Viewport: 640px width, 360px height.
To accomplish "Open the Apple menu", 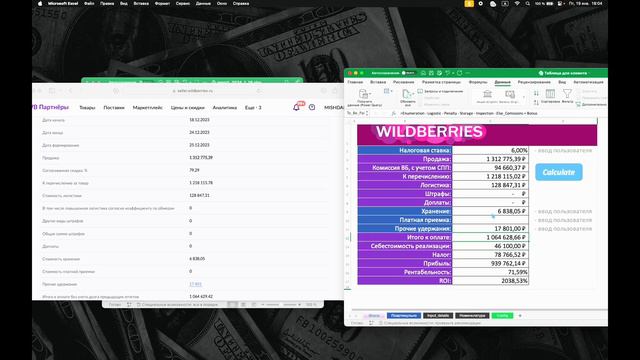I will pyautogui.click(x=40, y=4).
